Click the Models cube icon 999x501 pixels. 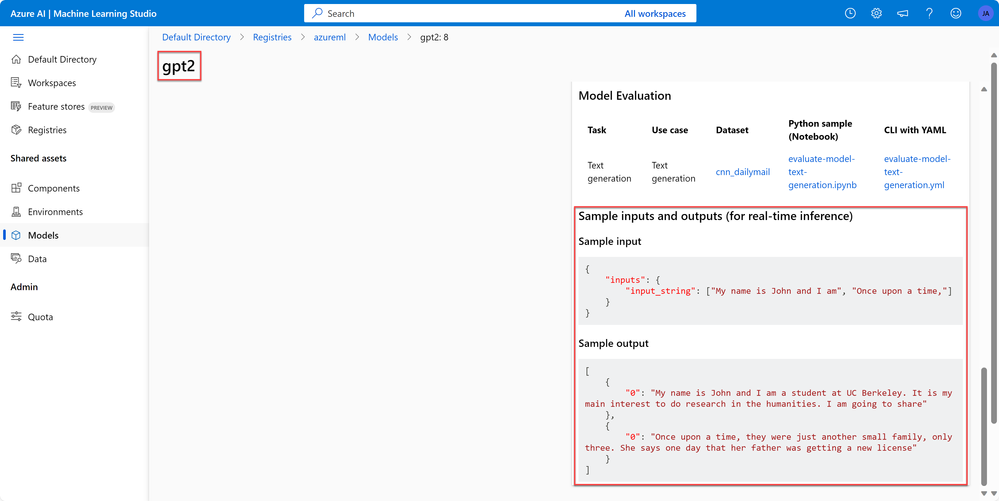pyautogui.click(x=17, y=235)
